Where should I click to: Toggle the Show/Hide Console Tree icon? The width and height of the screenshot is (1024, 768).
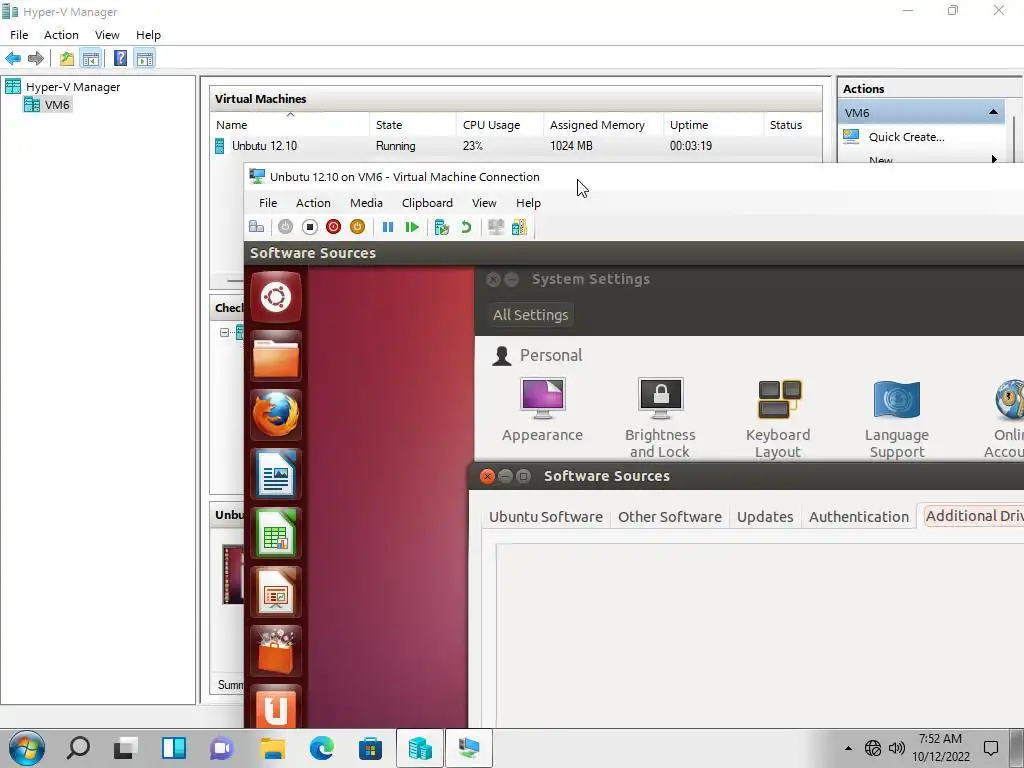[x=91, y=59]
